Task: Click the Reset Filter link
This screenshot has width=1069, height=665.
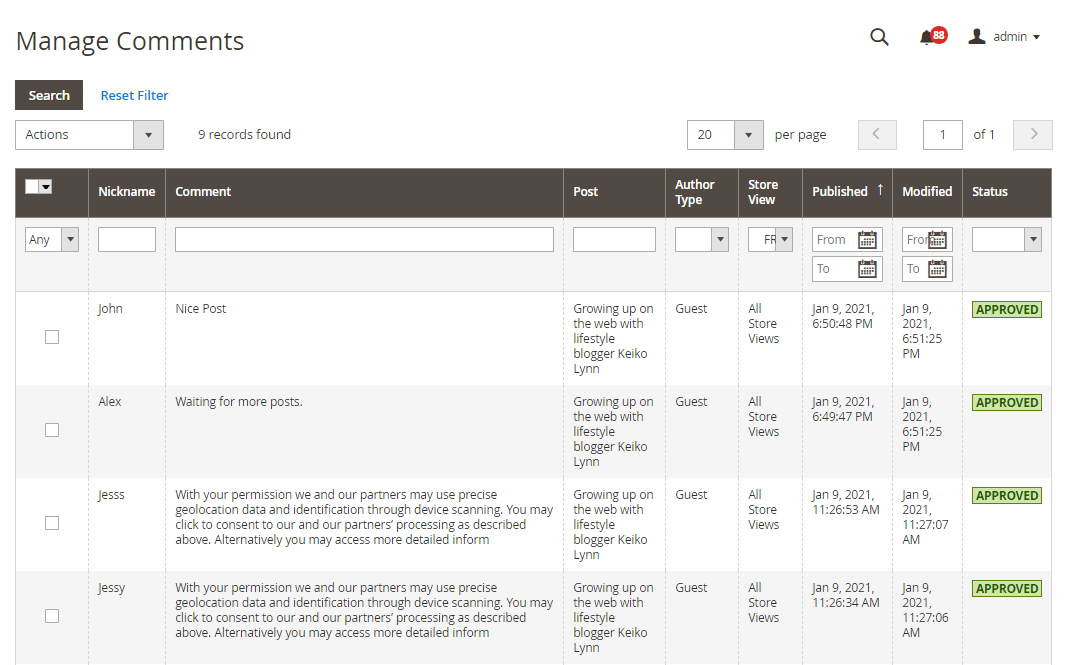Action: [134, 95]
